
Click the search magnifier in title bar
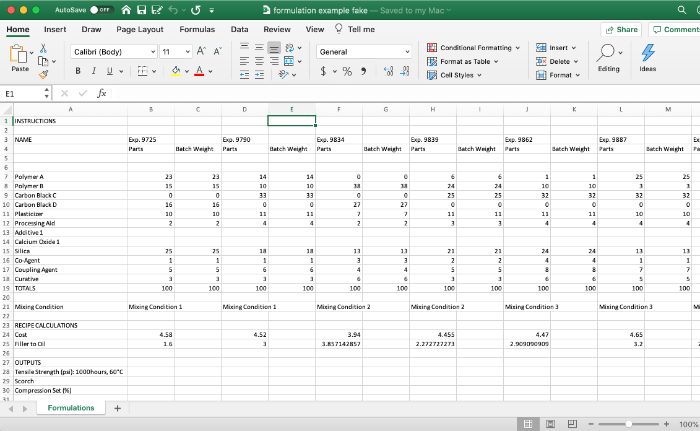click(x=681, y=9)
